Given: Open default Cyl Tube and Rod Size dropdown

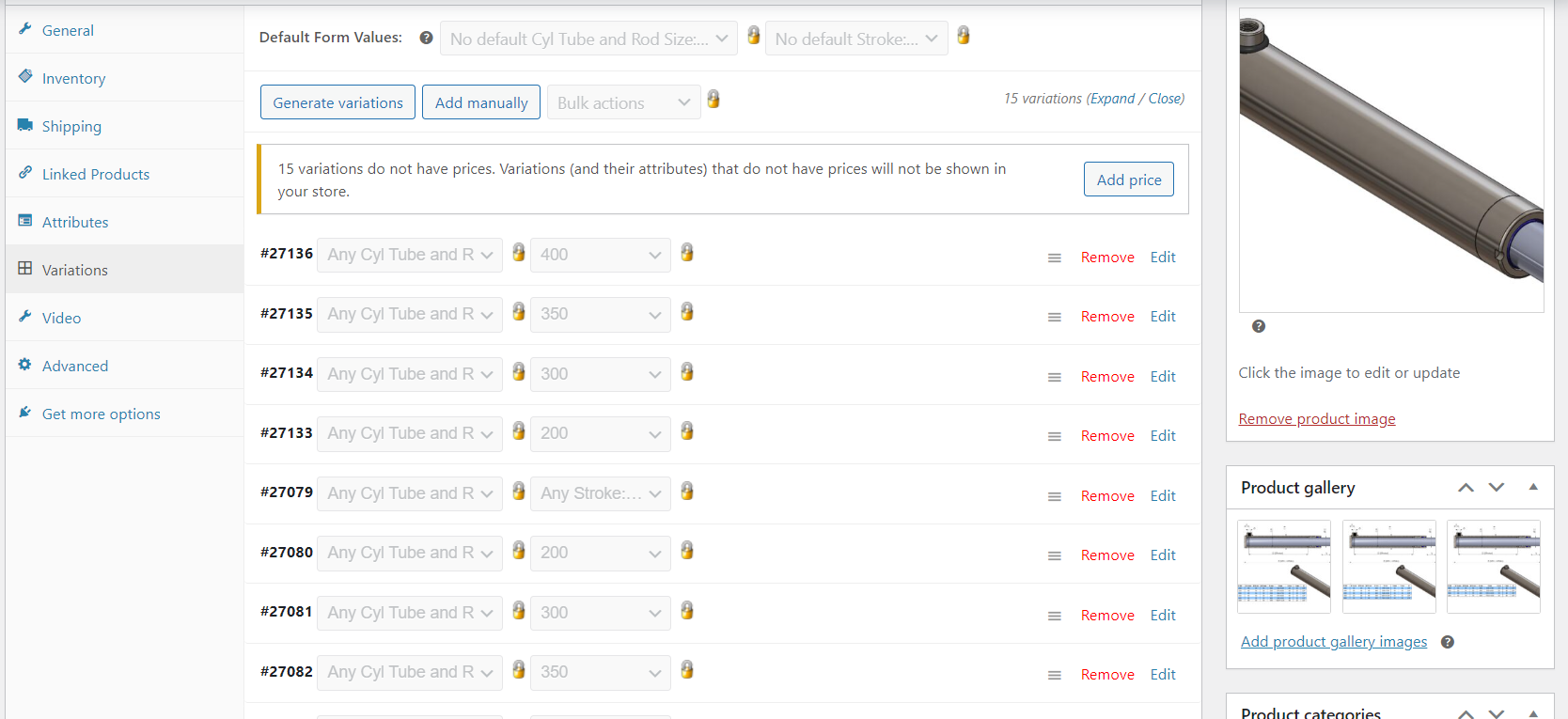Looking at the screenshot, I should pyautogui.click(x=588, y=39).
